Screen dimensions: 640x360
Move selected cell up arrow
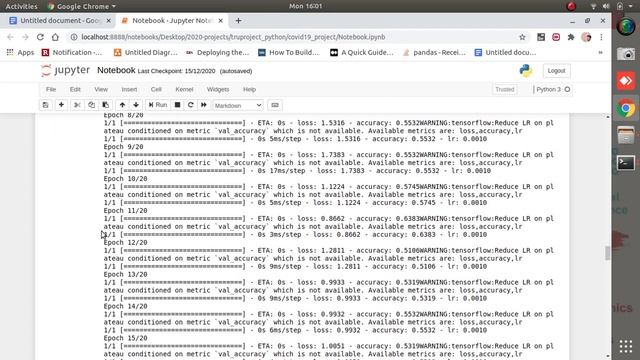click(122, 105)
